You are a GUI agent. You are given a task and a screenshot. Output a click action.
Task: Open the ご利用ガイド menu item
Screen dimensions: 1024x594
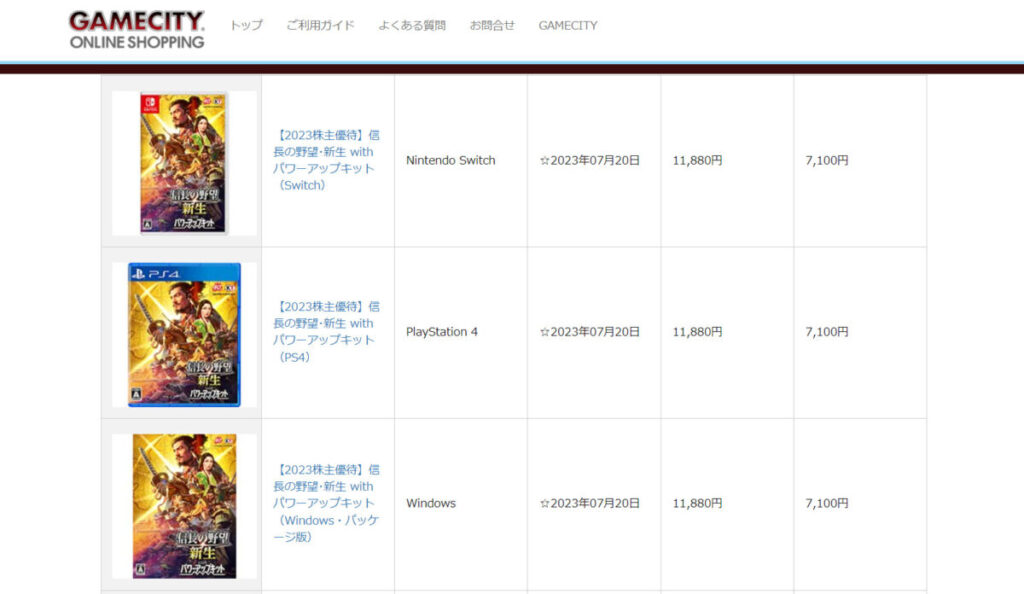coord(320,25)
